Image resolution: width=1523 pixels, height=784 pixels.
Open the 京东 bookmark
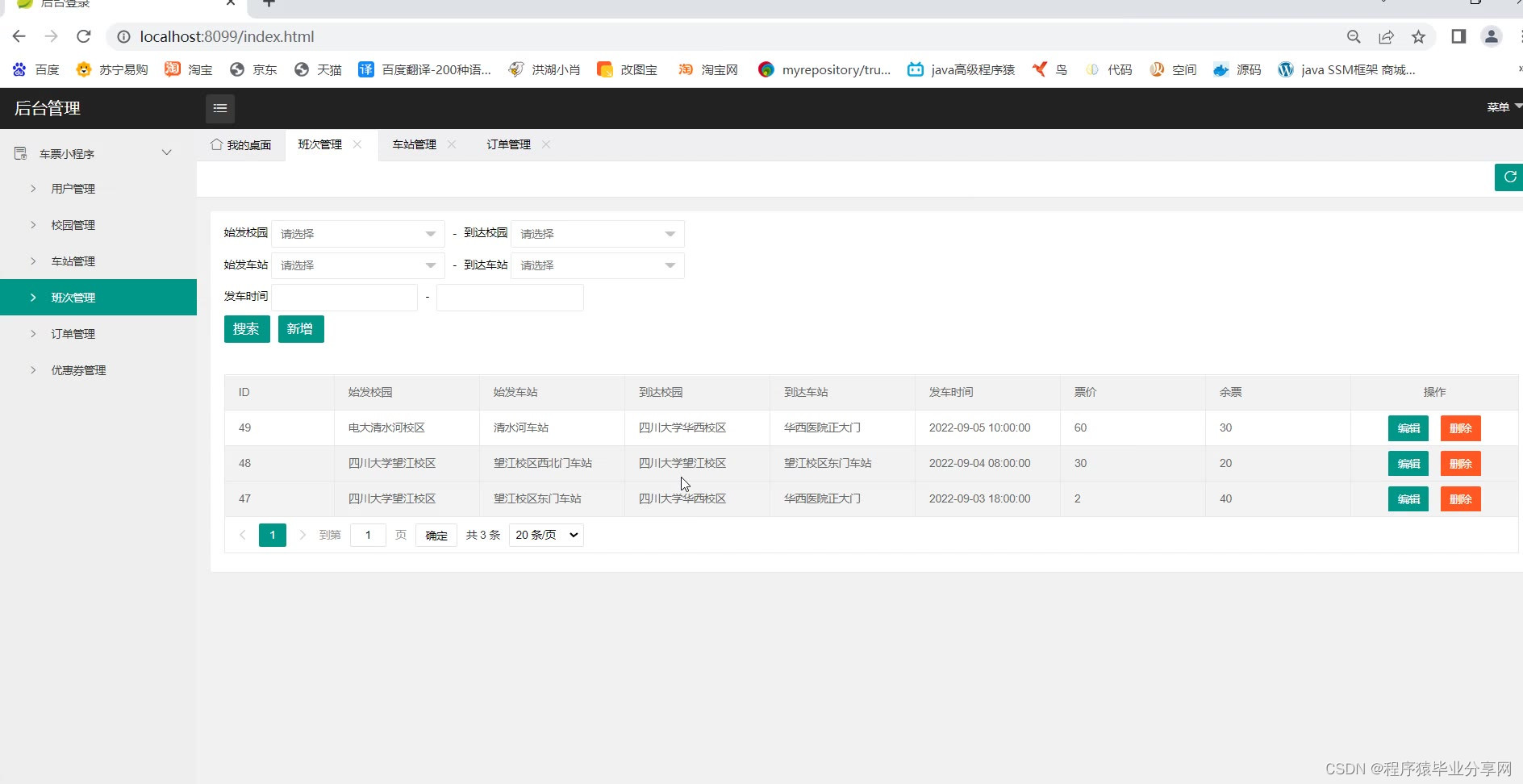click(253, 69)
